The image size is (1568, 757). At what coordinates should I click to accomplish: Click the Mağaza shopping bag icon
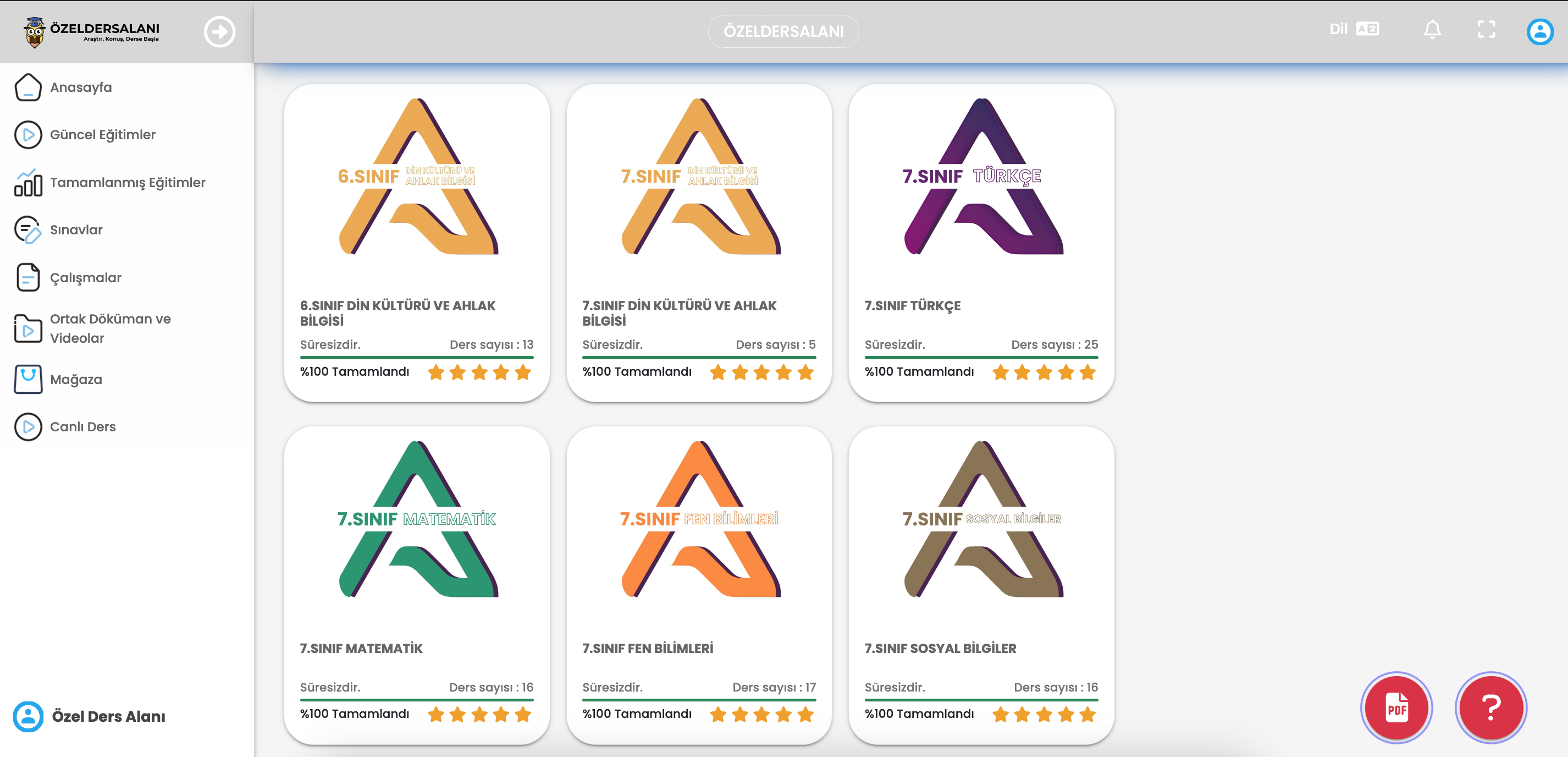[28, 380]
